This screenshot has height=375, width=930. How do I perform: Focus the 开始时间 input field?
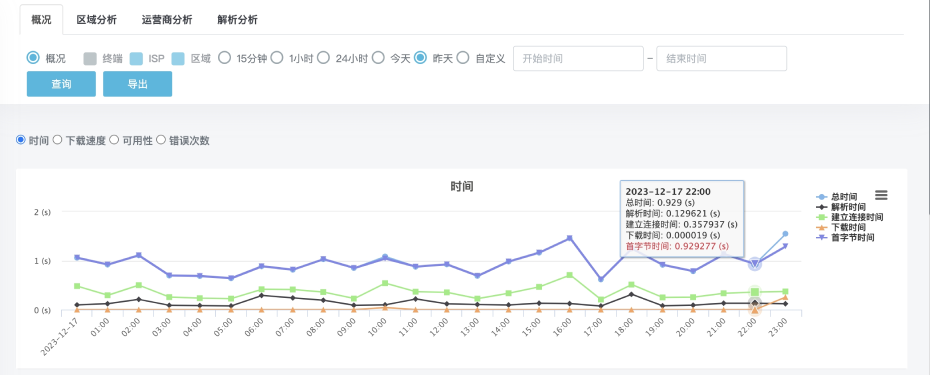(578, 59)
